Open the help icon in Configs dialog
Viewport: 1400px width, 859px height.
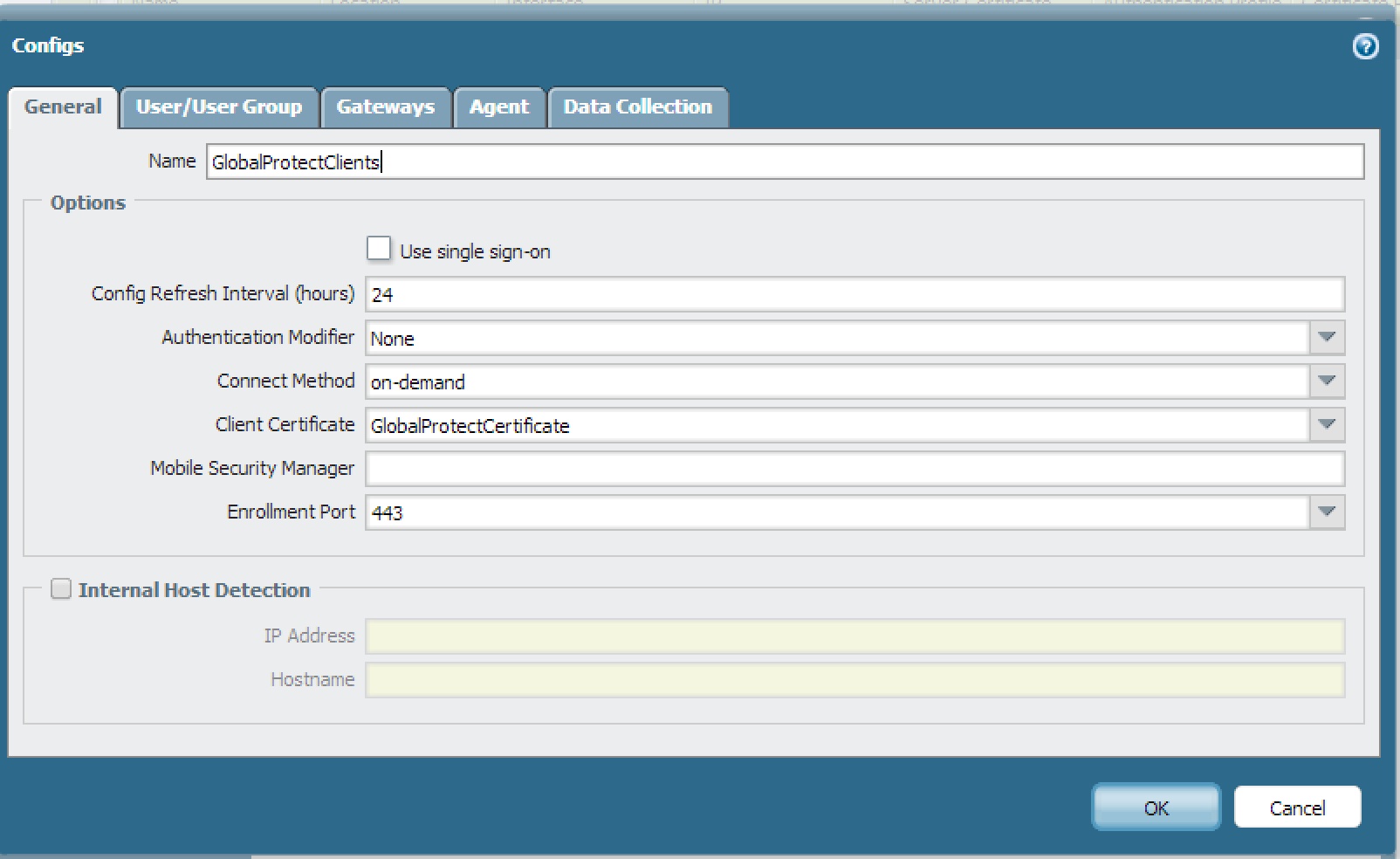(1366, 46)
